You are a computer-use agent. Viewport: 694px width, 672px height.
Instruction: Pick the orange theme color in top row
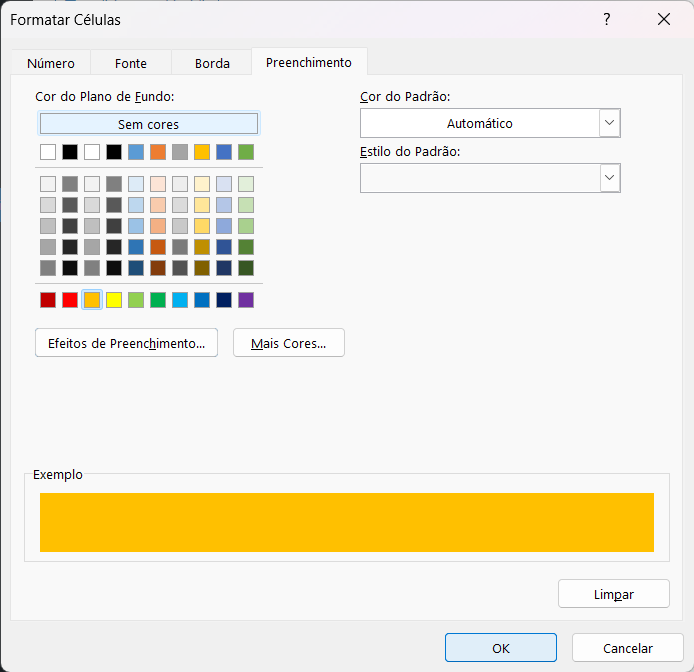point(158,152)
